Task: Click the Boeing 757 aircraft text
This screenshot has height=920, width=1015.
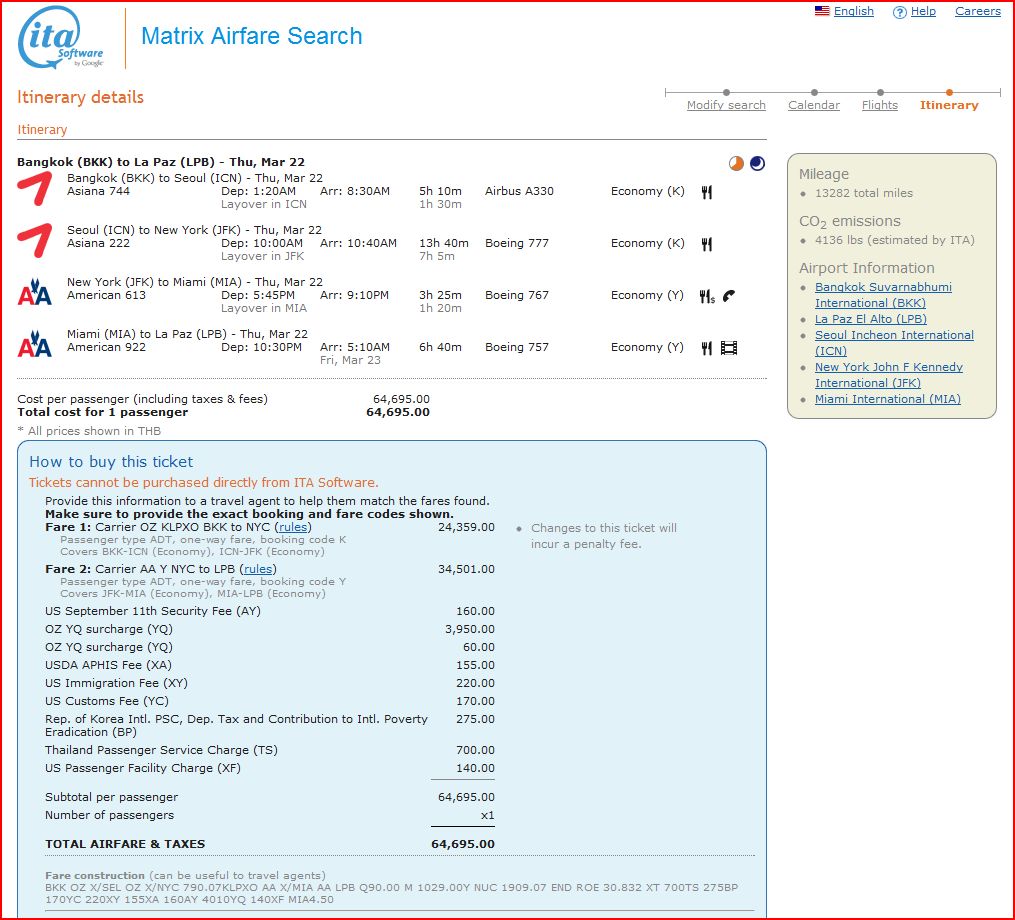Action: (517, 347)
